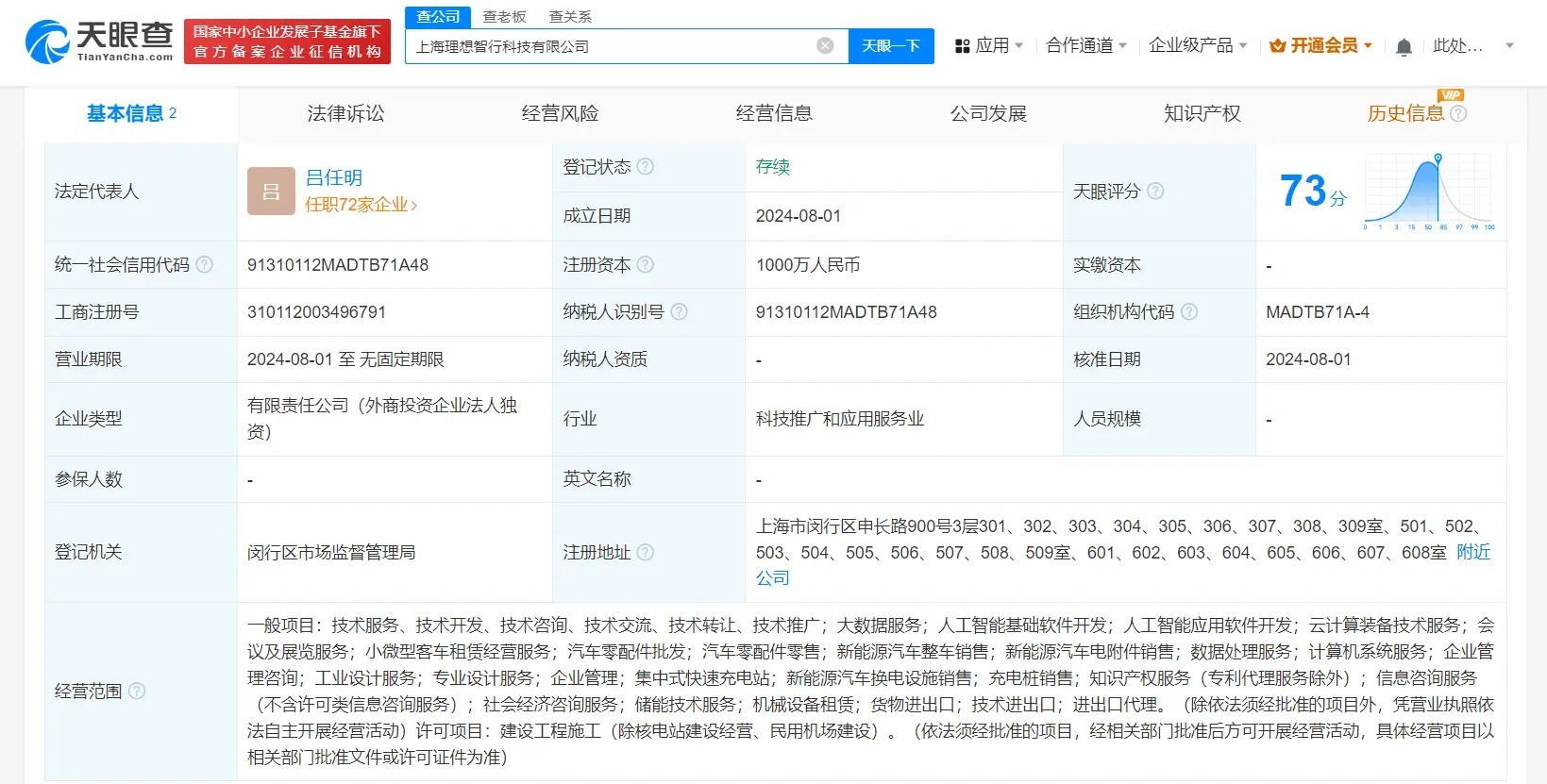Screen dimensions: 1547x784
Task: Open the 任职72家企业 link
Action: coord(361,205)
